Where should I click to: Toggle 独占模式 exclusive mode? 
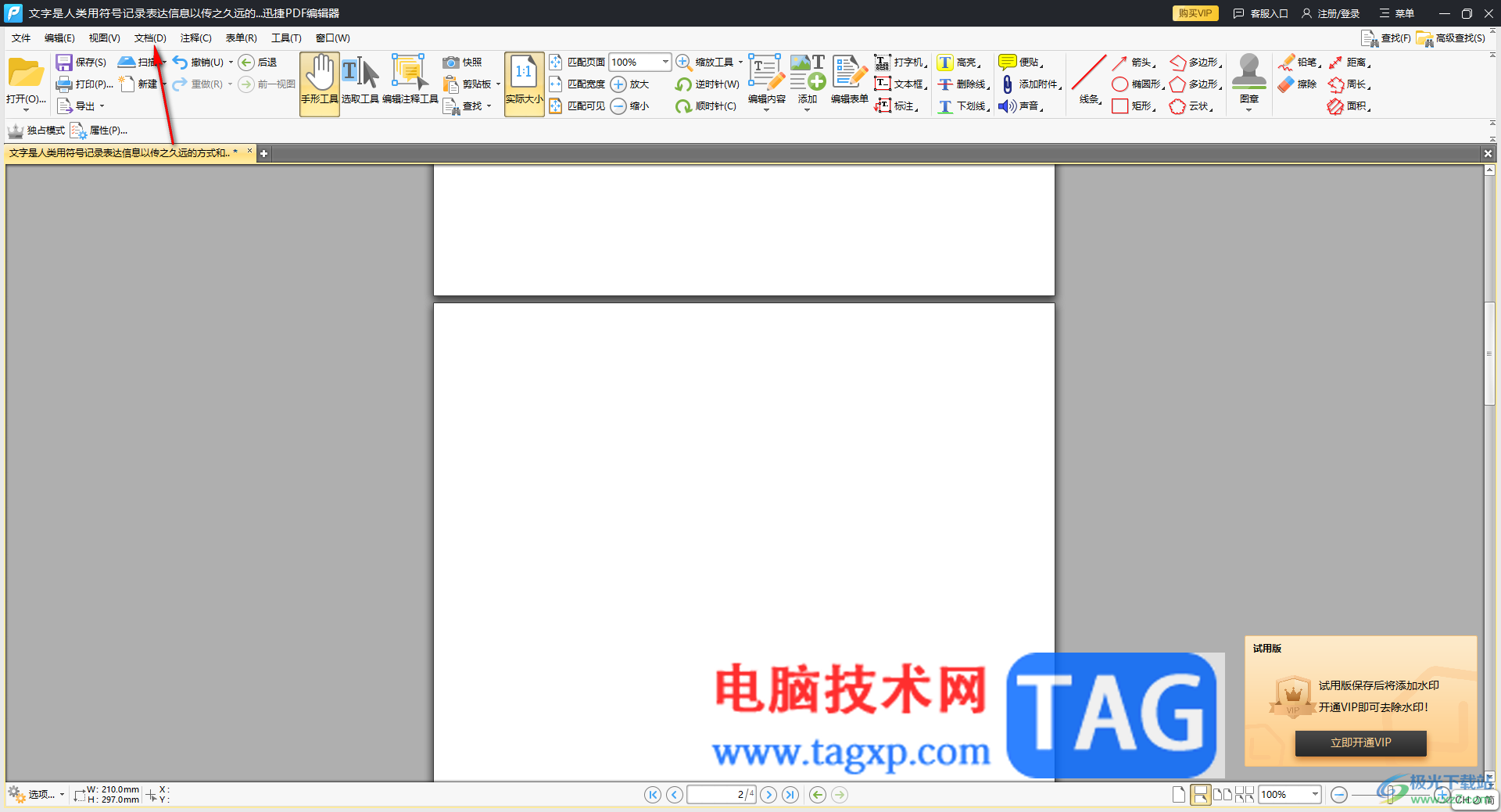36,131
